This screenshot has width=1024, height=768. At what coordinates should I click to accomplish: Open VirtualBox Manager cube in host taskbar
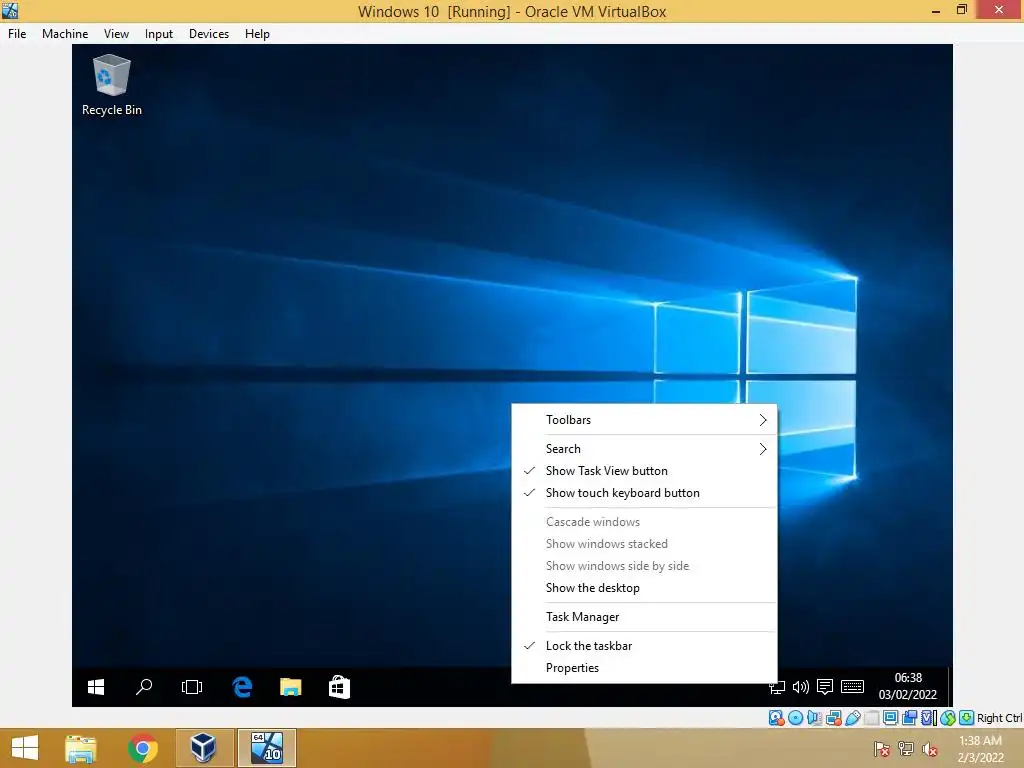[204, 748]
